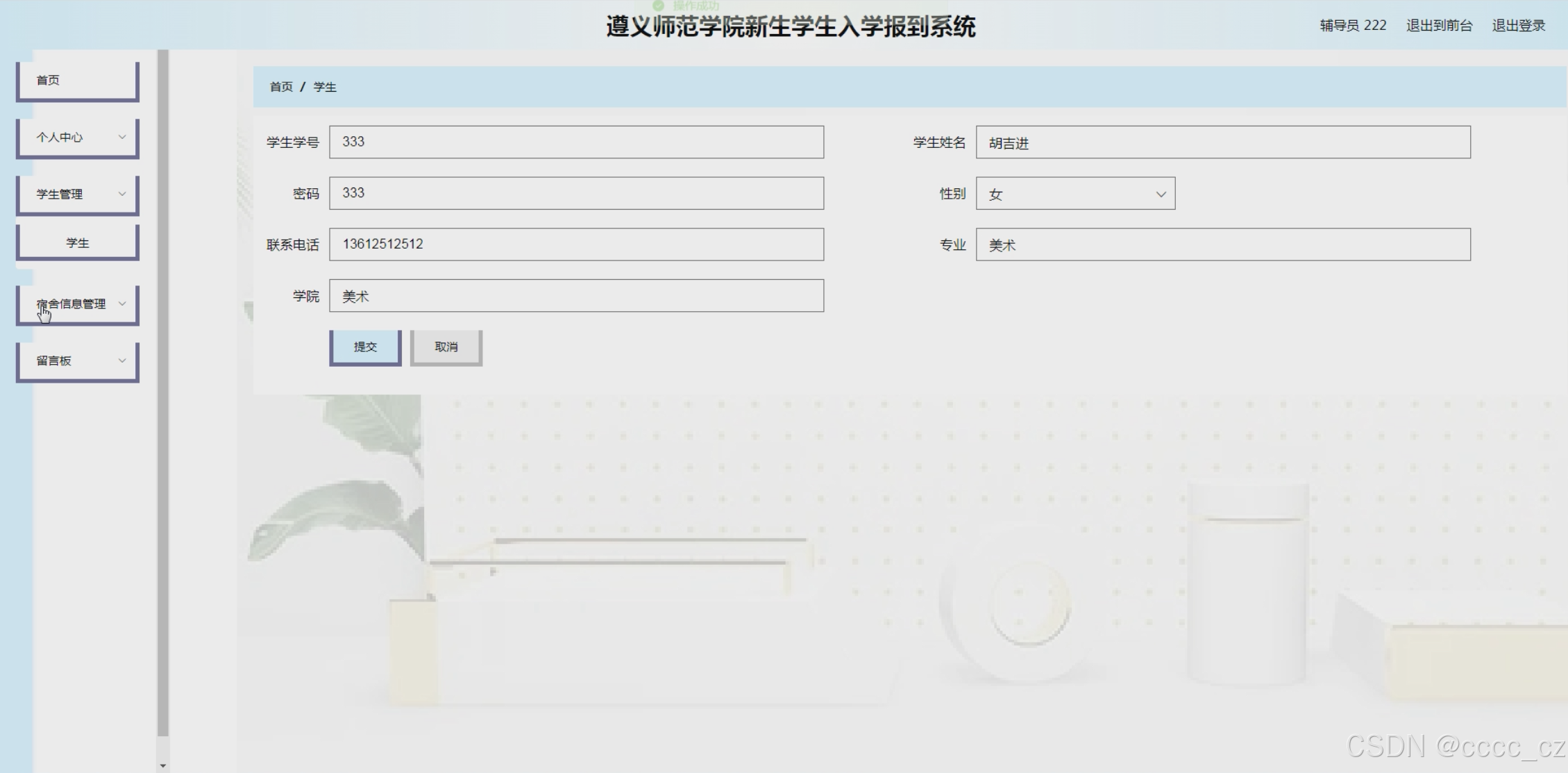1568x773 pixels.
Task: Expand the 宿舍信息管理 menu chevron
Action: coord(122,304)
